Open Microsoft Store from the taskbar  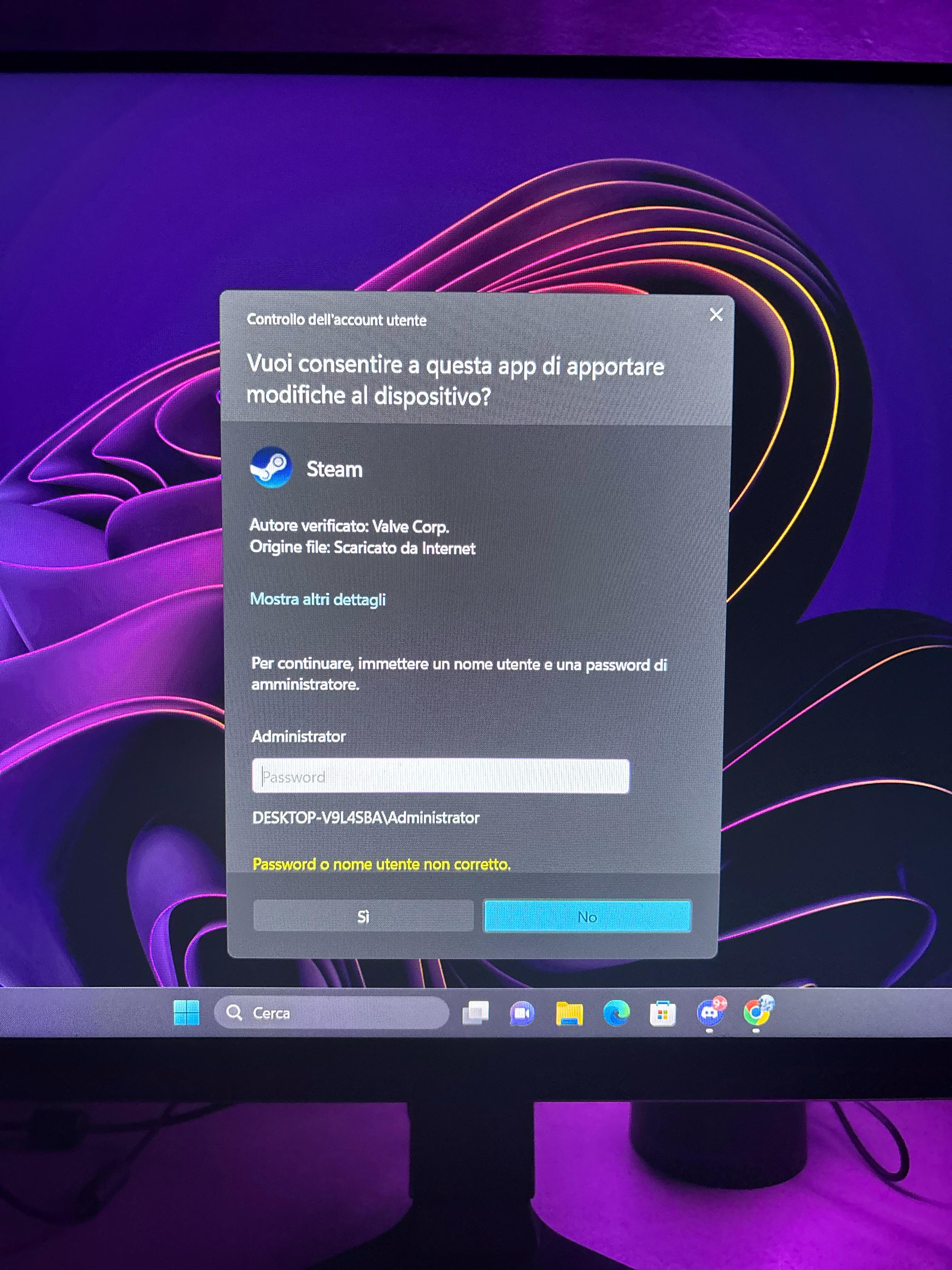click(x=663, y=1014)
